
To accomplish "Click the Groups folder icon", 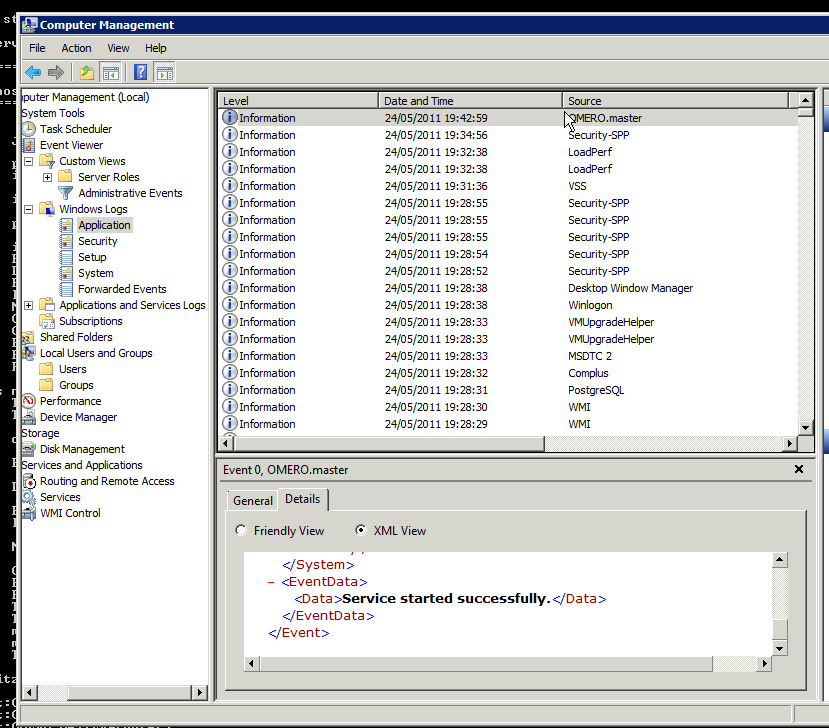I will pos(47,385).
